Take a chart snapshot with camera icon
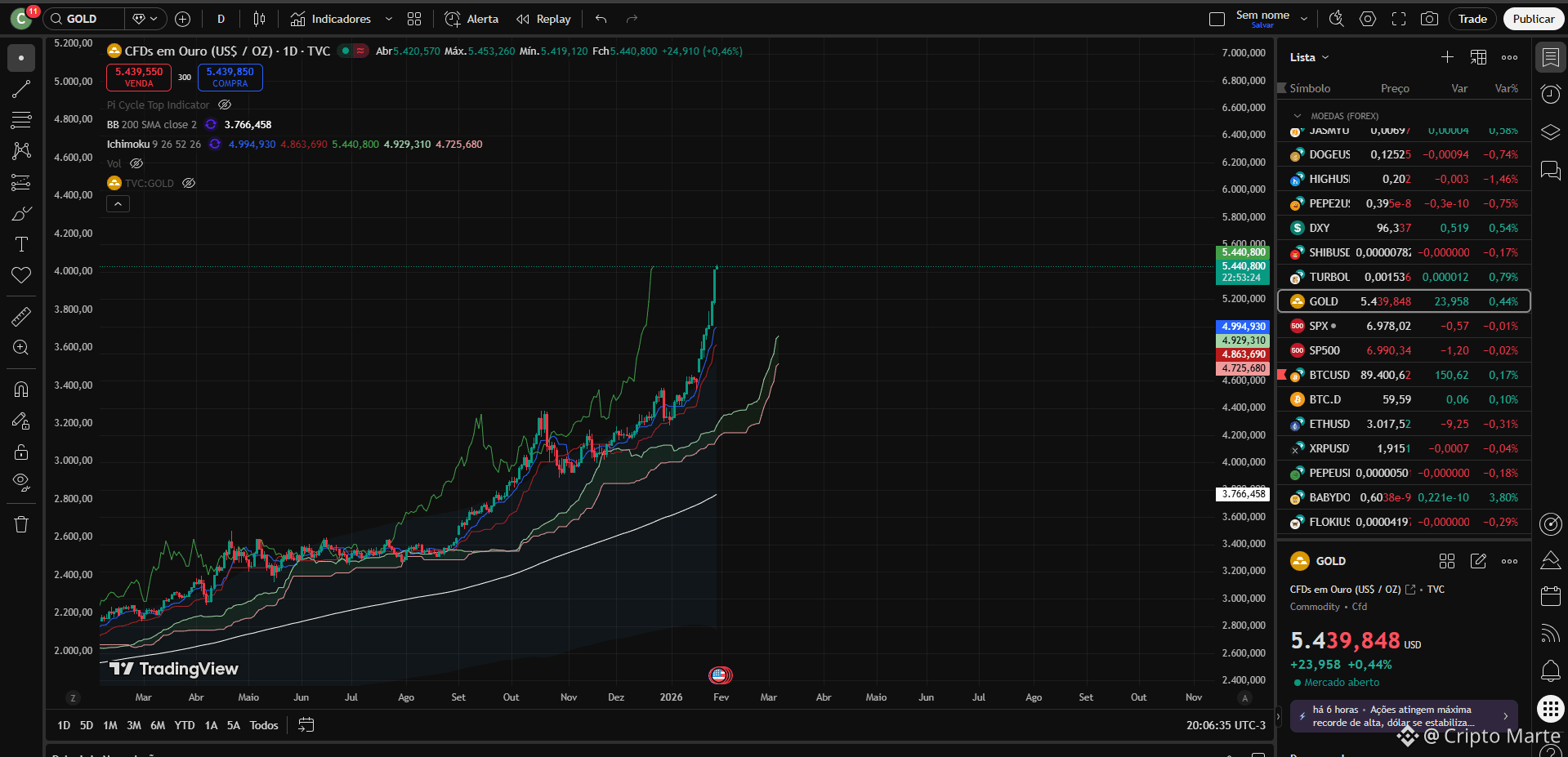Viewport: 1568px width, 757px height. [1429, 19]
